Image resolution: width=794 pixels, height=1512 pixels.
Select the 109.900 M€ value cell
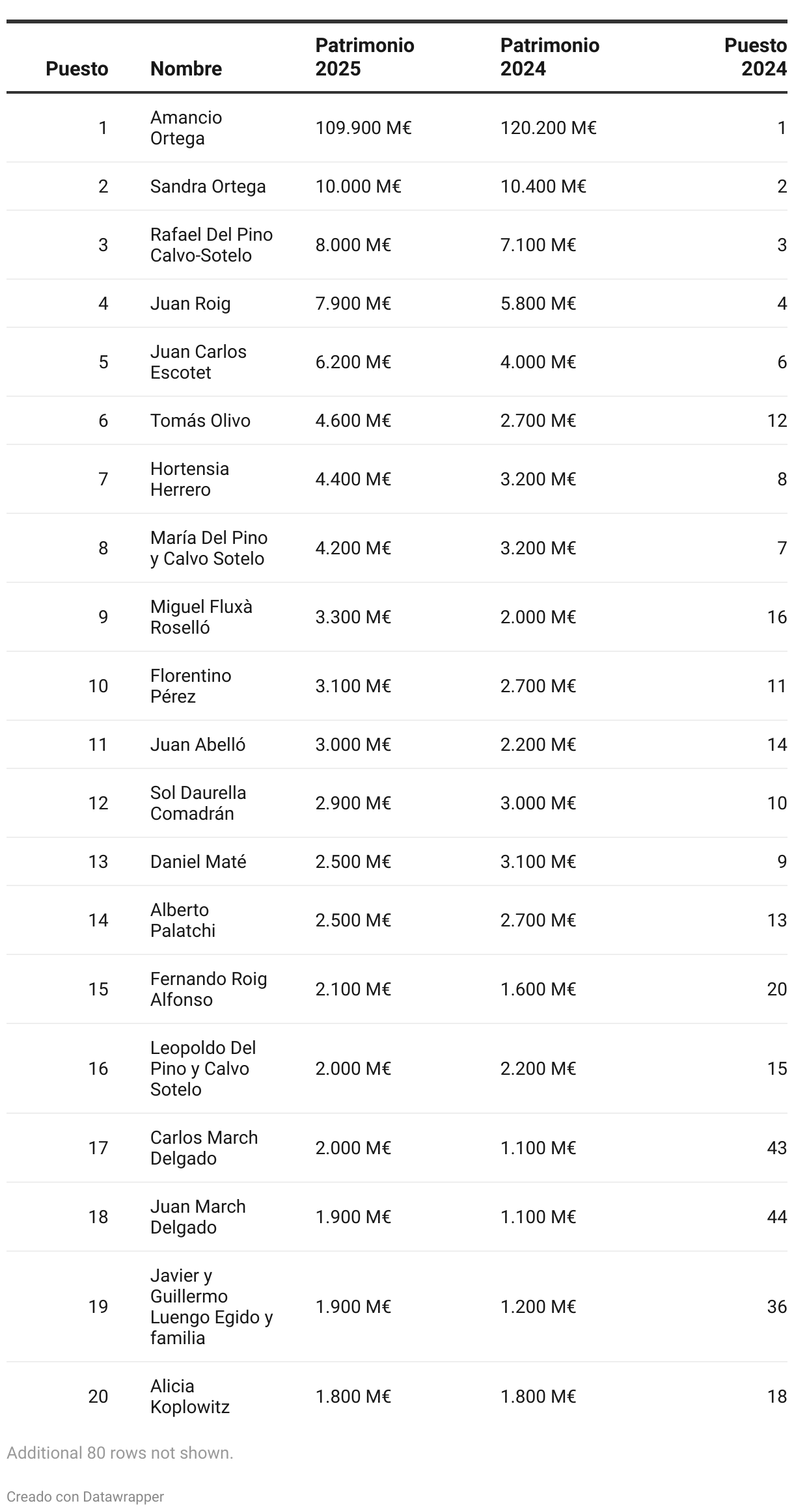[364, 128]
